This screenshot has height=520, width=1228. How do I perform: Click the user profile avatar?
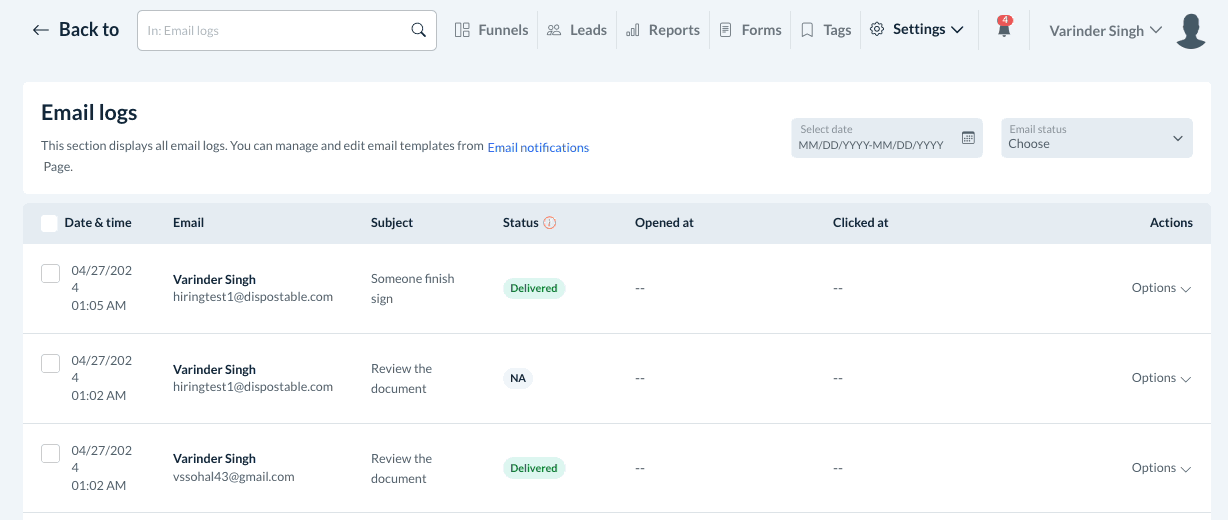[1190, 31]
